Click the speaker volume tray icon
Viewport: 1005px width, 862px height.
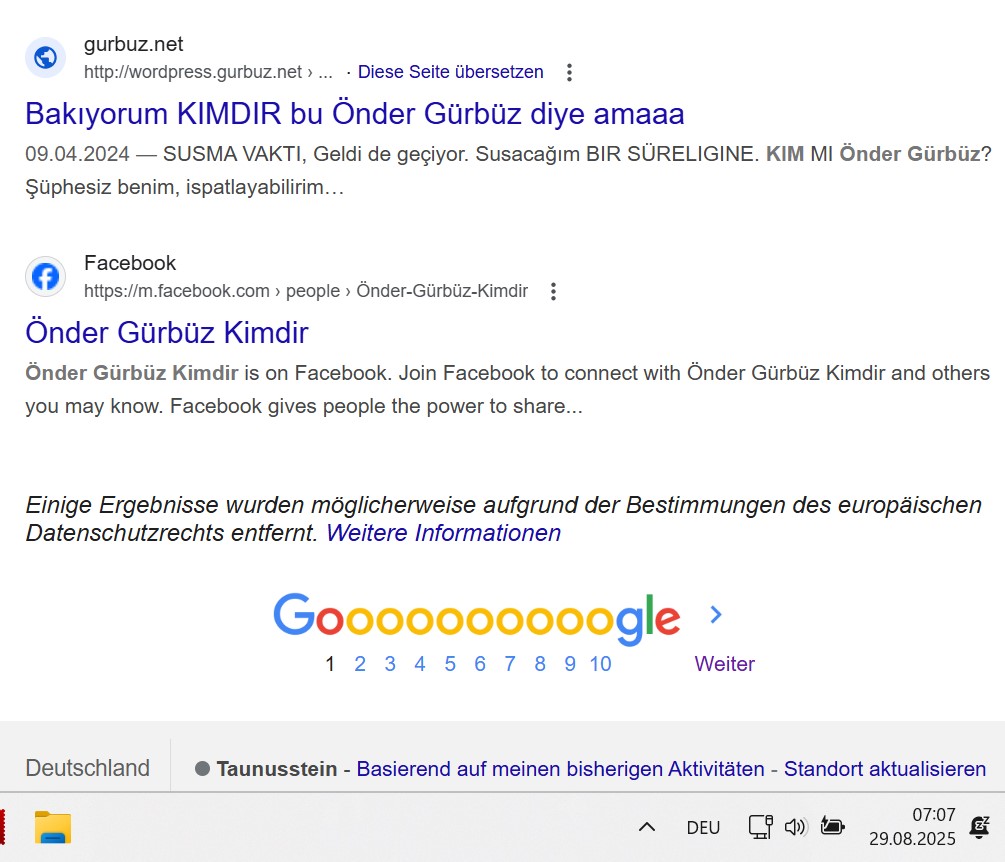click(796, 827)
